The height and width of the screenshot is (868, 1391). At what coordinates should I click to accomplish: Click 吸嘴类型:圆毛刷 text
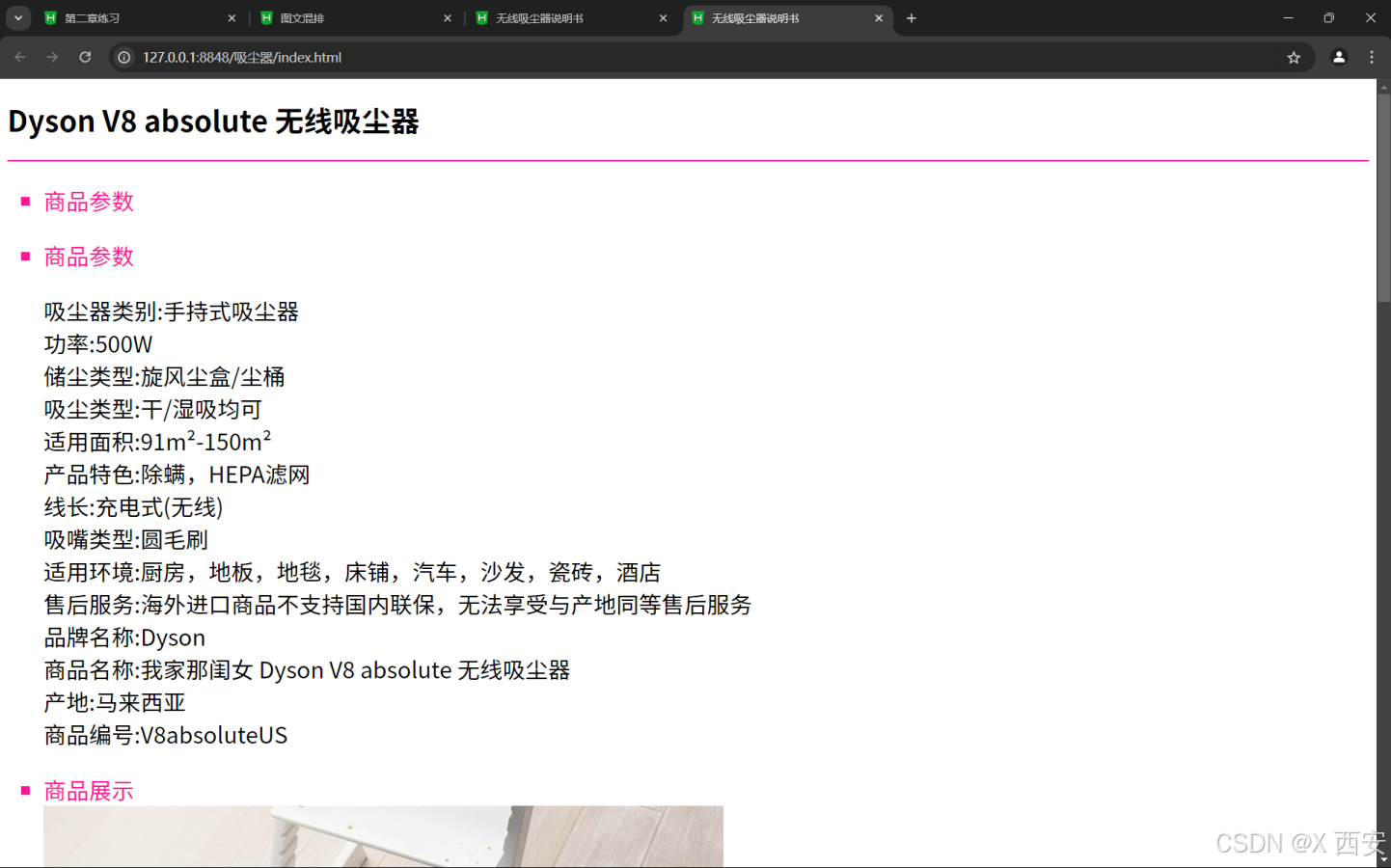point(126,540)
